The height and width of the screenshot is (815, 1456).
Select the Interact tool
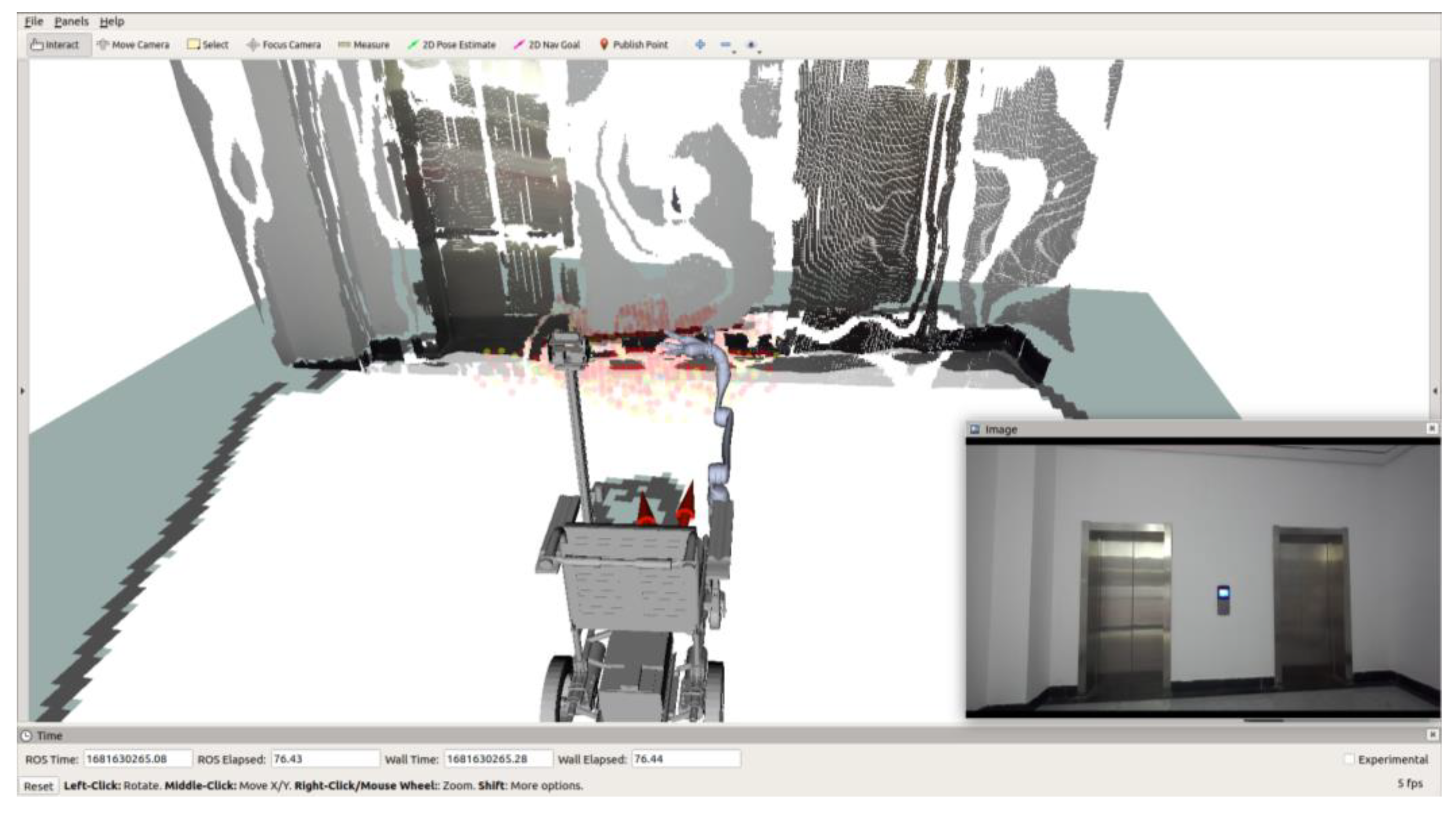pos(55,45)
